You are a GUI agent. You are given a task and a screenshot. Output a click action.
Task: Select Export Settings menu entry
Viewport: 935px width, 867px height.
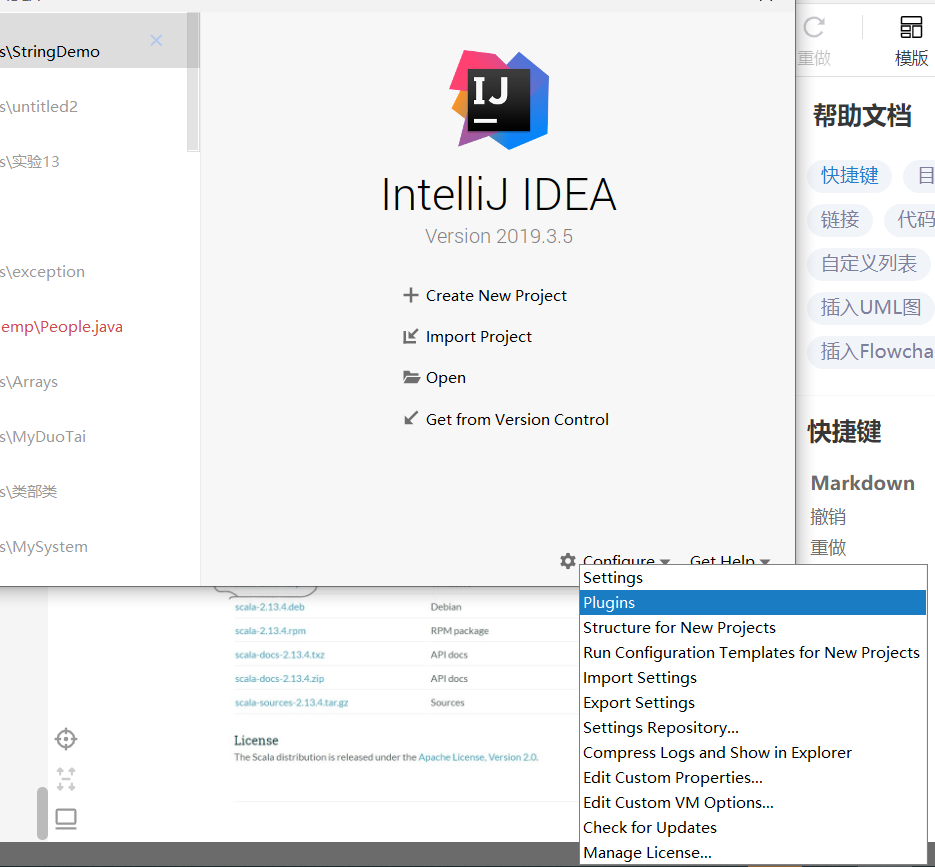753,703
